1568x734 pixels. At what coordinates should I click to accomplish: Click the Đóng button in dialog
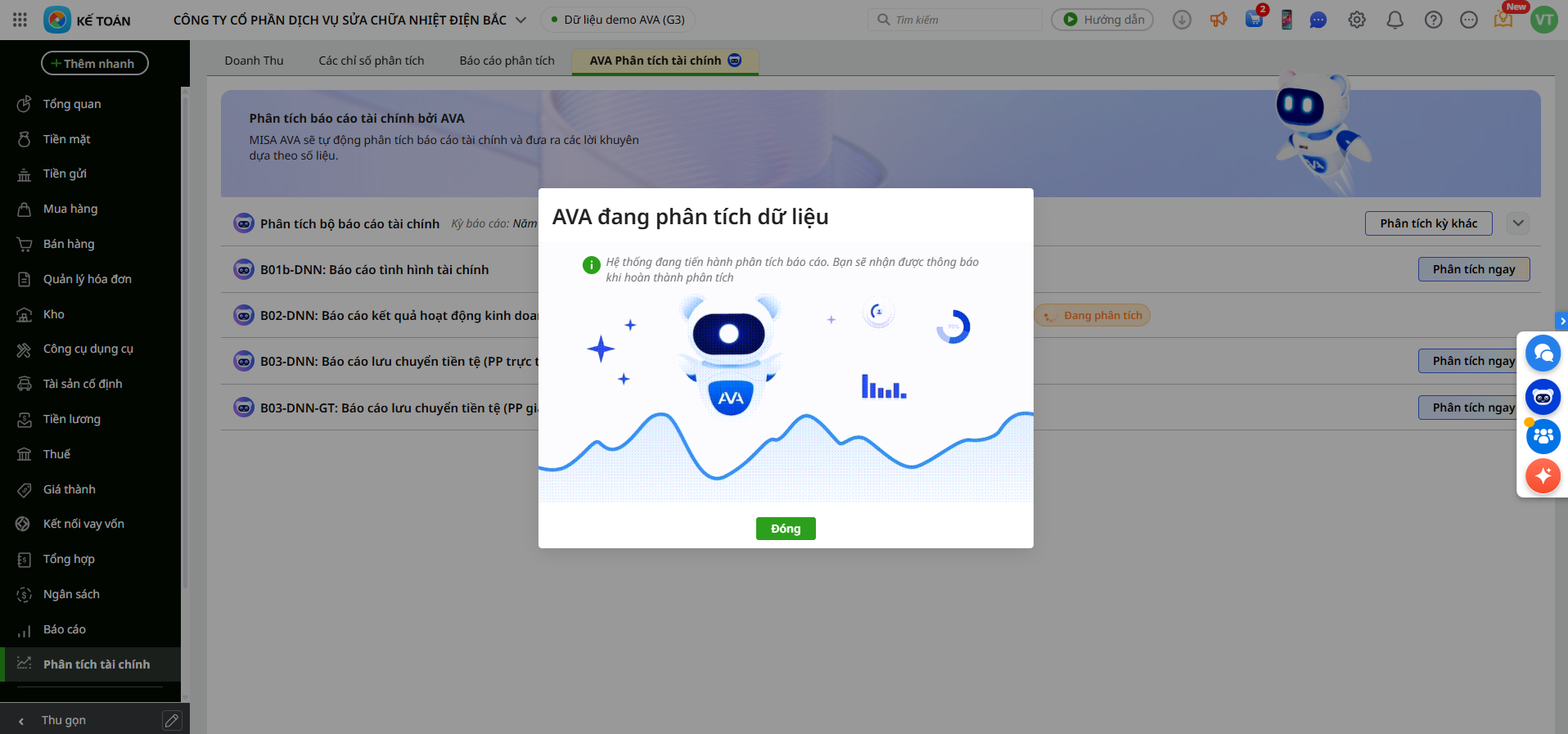click(x=785, y=529)
